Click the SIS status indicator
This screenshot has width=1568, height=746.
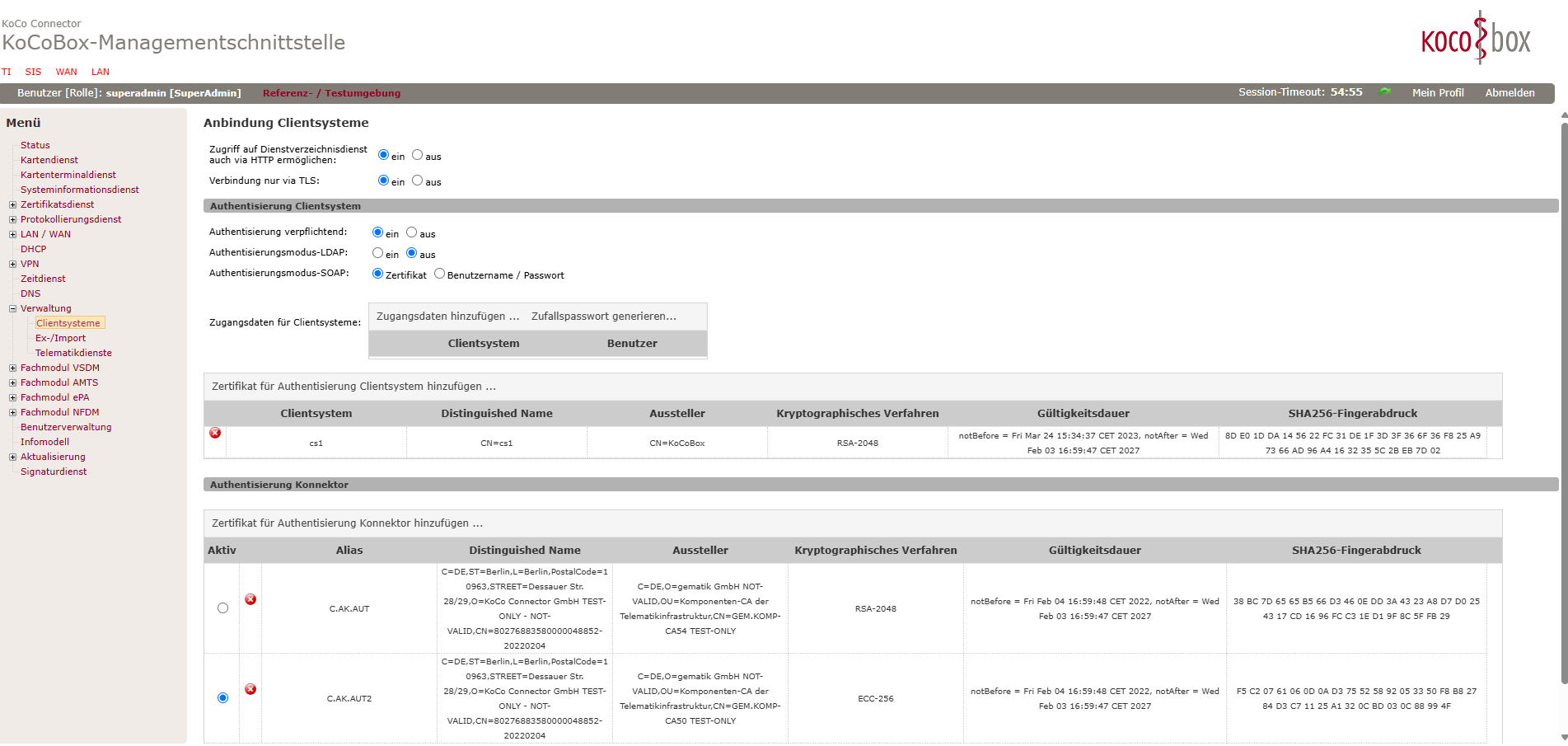(33, 72)
